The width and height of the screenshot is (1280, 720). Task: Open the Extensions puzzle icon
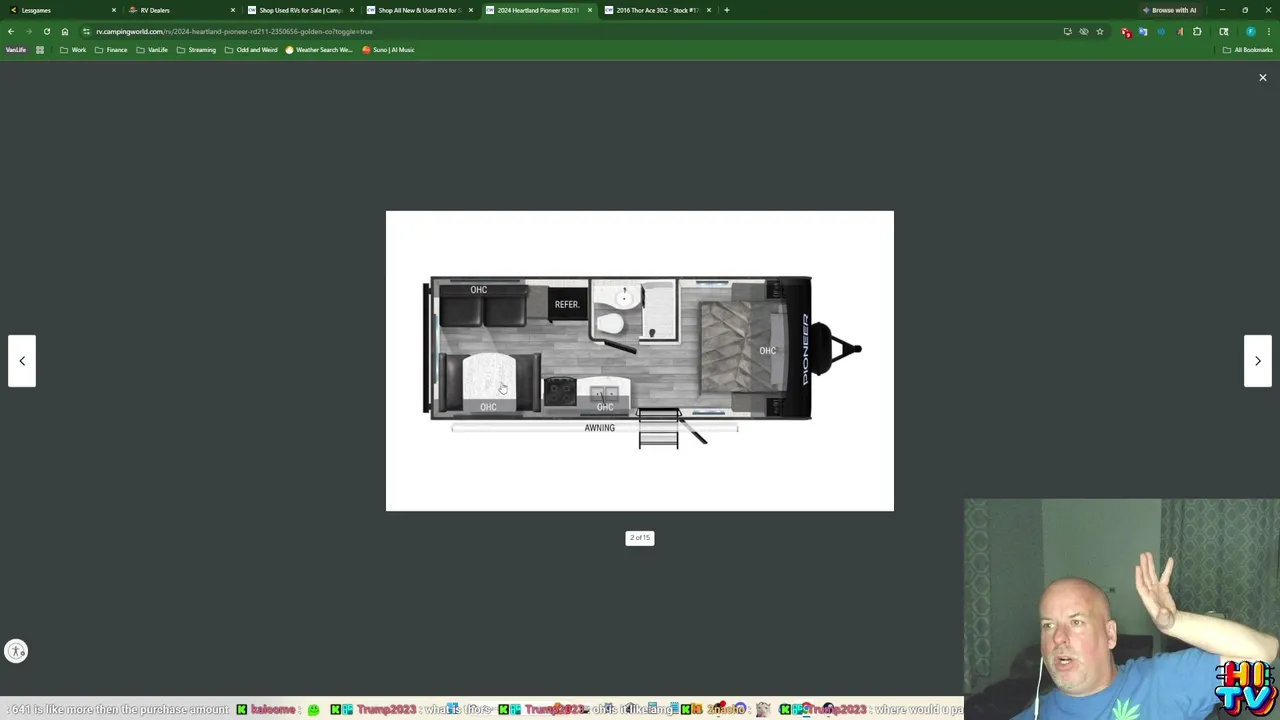click(1197, 31)
